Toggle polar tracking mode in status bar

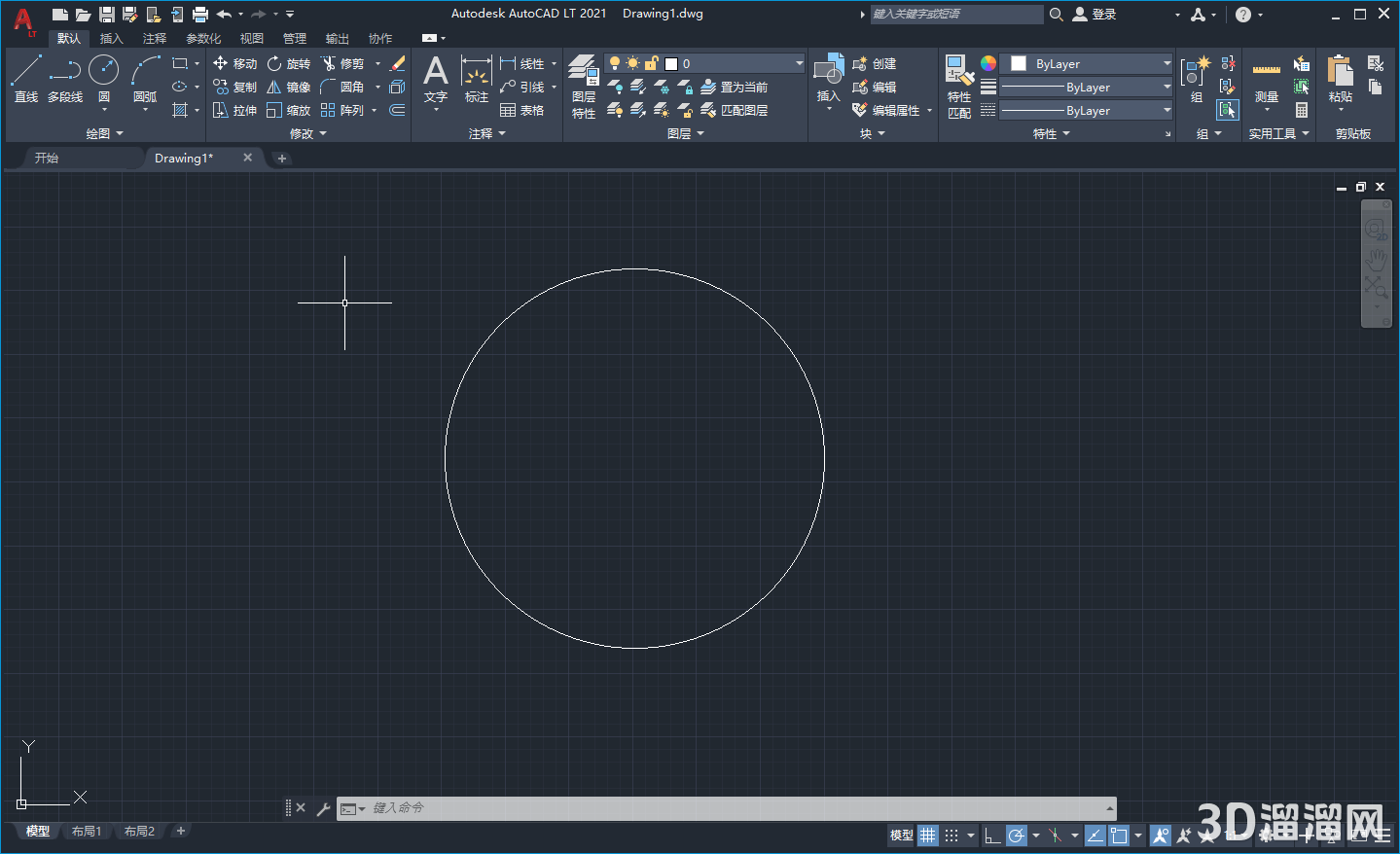coord(1017,835)
